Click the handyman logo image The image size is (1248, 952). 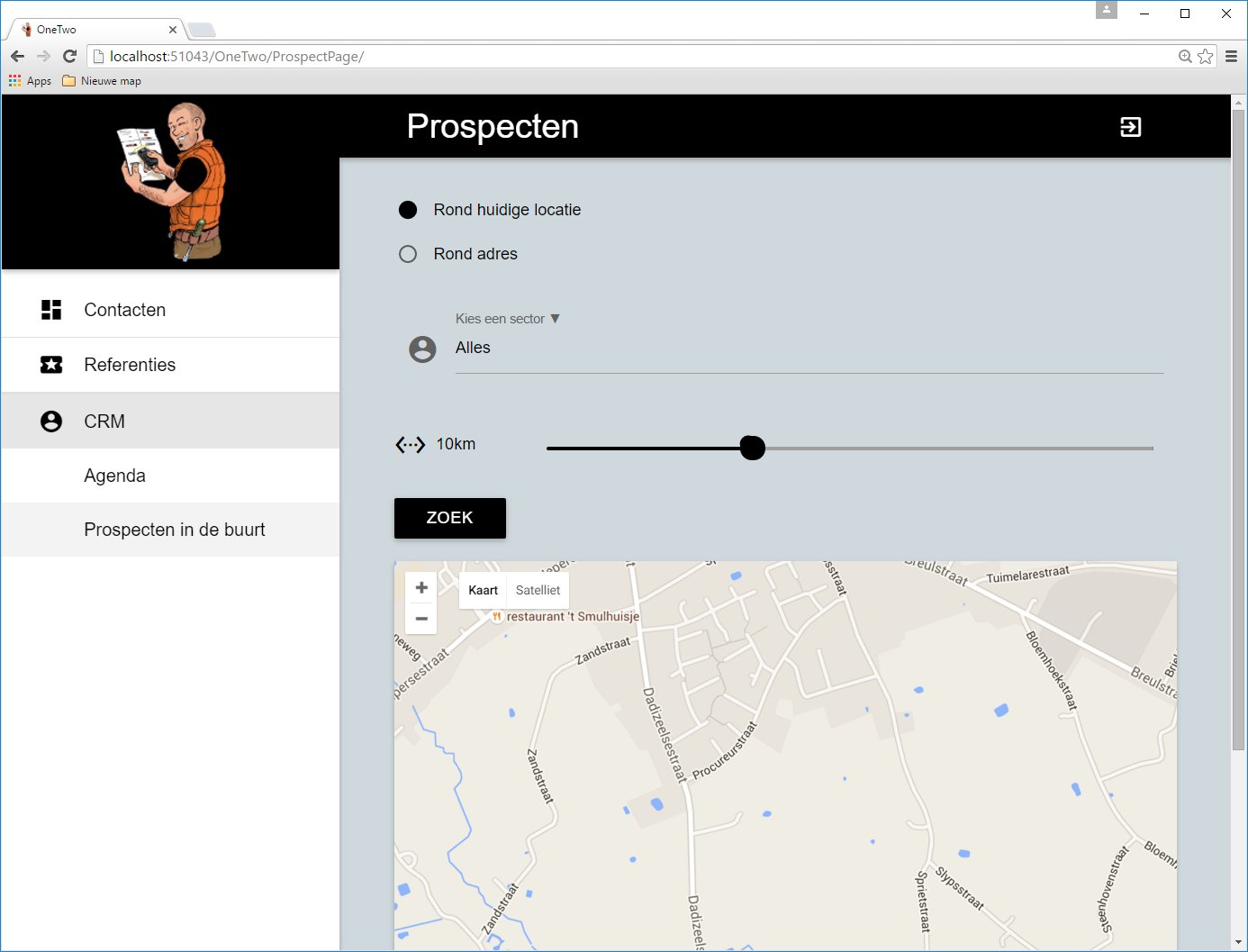[x=171, y=181]
